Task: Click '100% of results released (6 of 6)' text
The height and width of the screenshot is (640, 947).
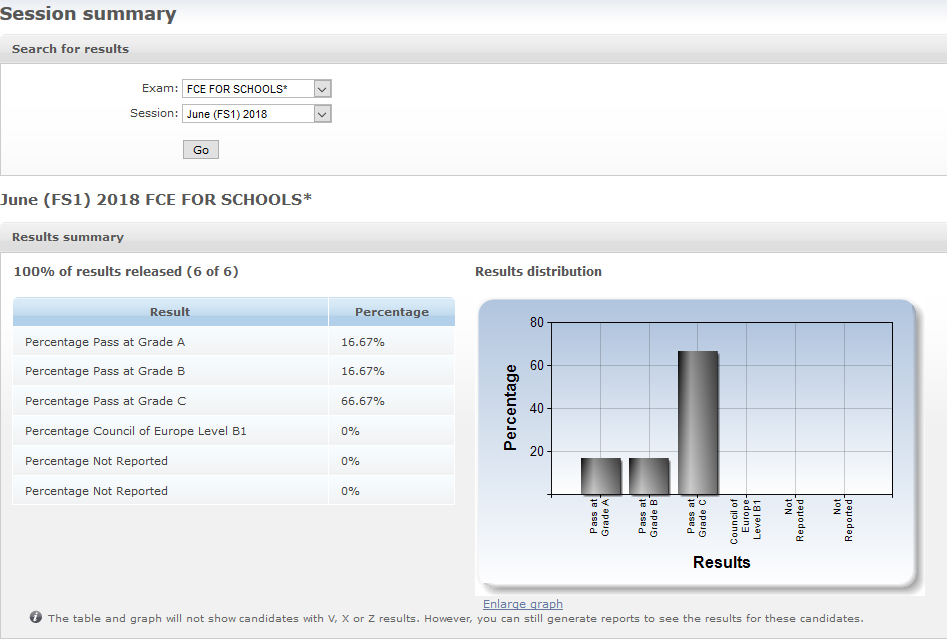Action: (x=126, y=272)
